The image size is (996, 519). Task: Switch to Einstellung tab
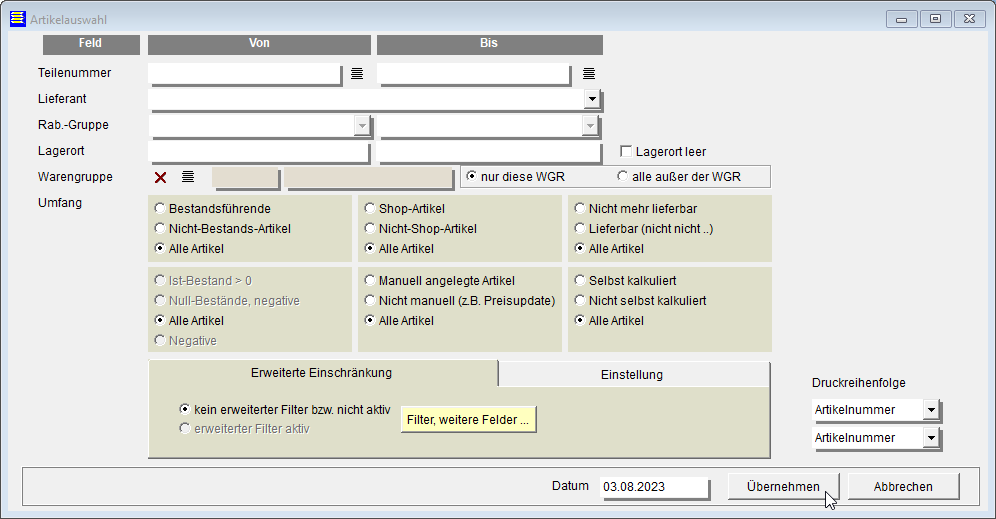(x=633, y=375)
